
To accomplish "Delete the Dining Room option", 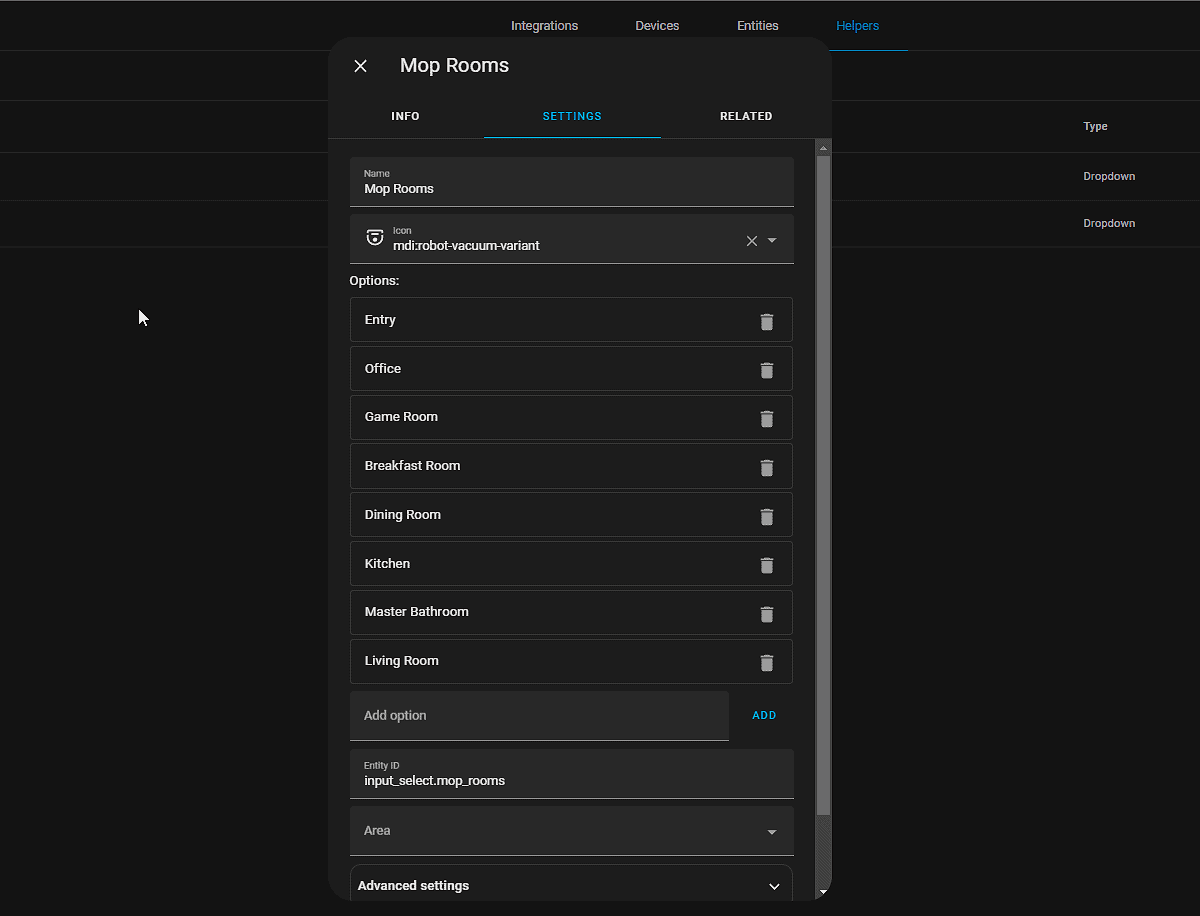I will [767, 517].
